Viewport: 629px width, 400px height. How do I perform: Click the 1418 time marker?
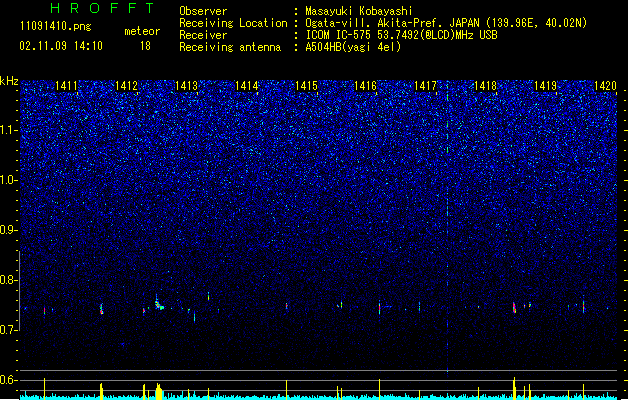(x=485, y=86)
